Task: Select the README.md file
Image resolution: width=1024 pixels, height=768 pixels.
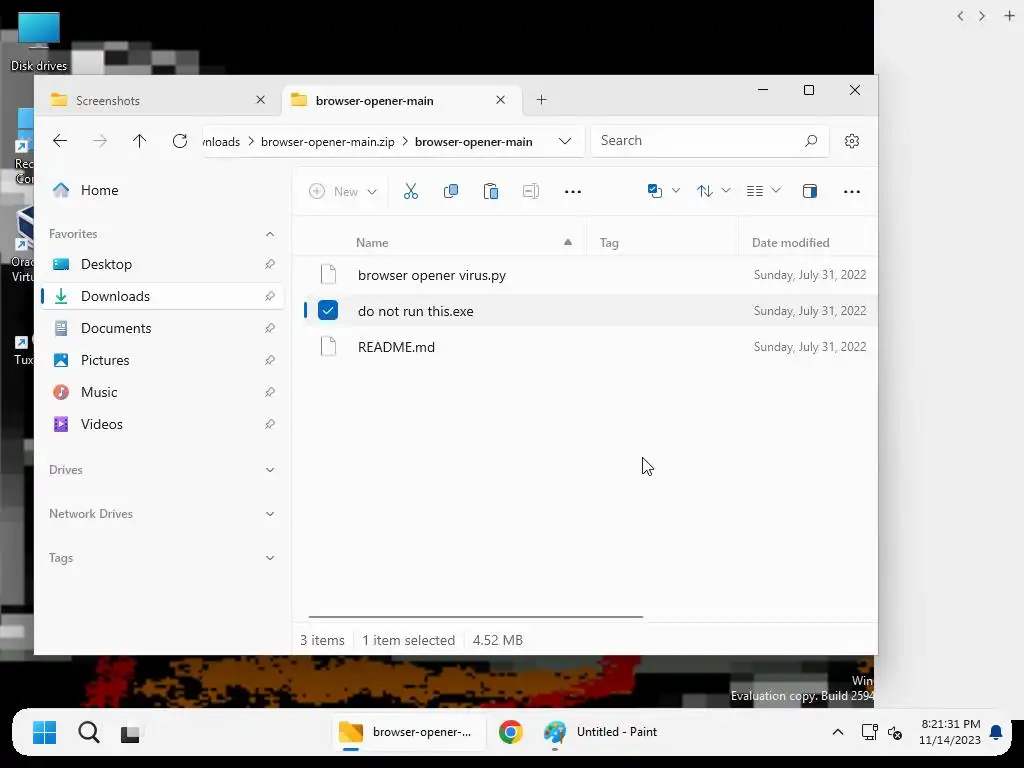Action: [x=584, y=347]
